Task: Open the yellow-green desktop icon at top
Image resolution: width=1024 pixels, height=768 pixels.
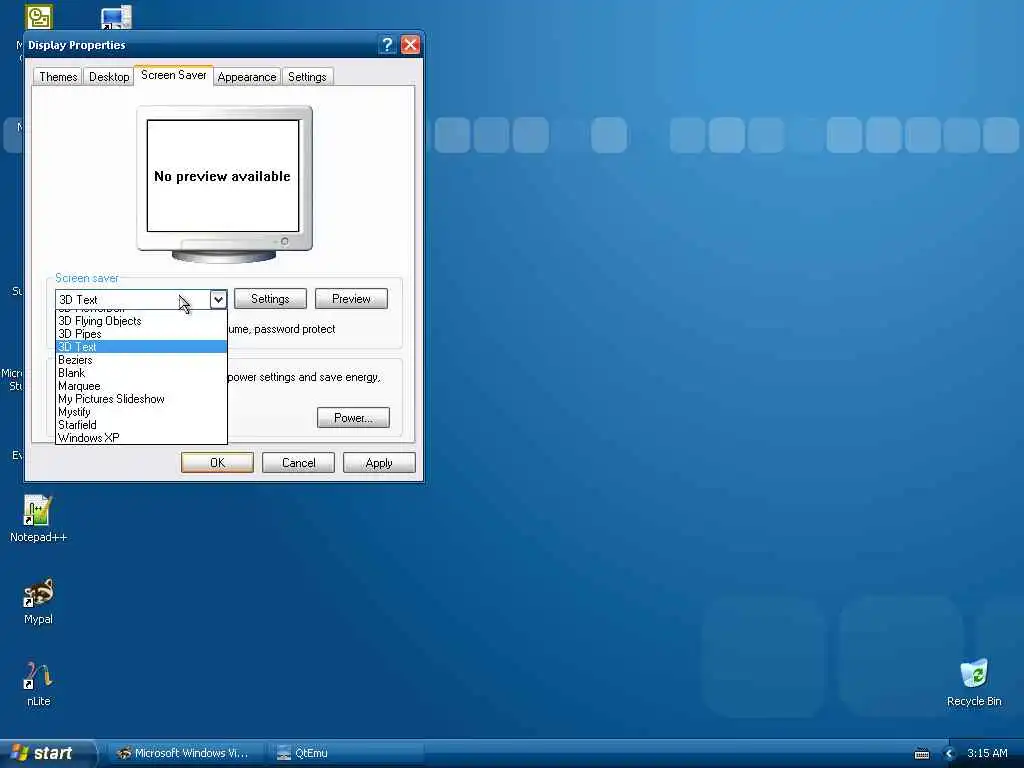Action: pyautogui.click(x=39, y=17)
